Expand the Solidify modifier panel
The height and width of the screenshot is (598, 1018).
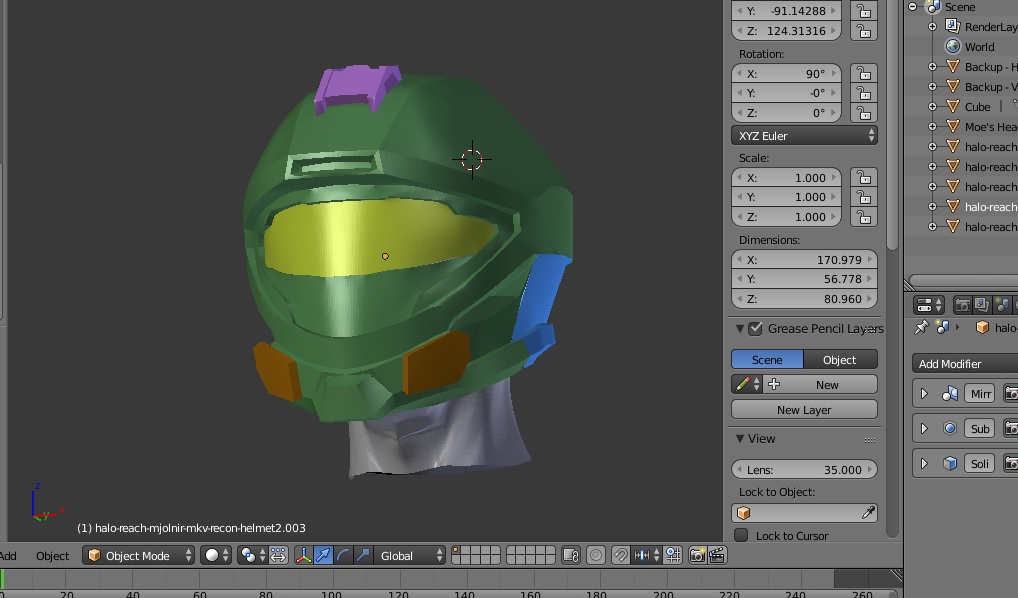click(x=925, y=464)
